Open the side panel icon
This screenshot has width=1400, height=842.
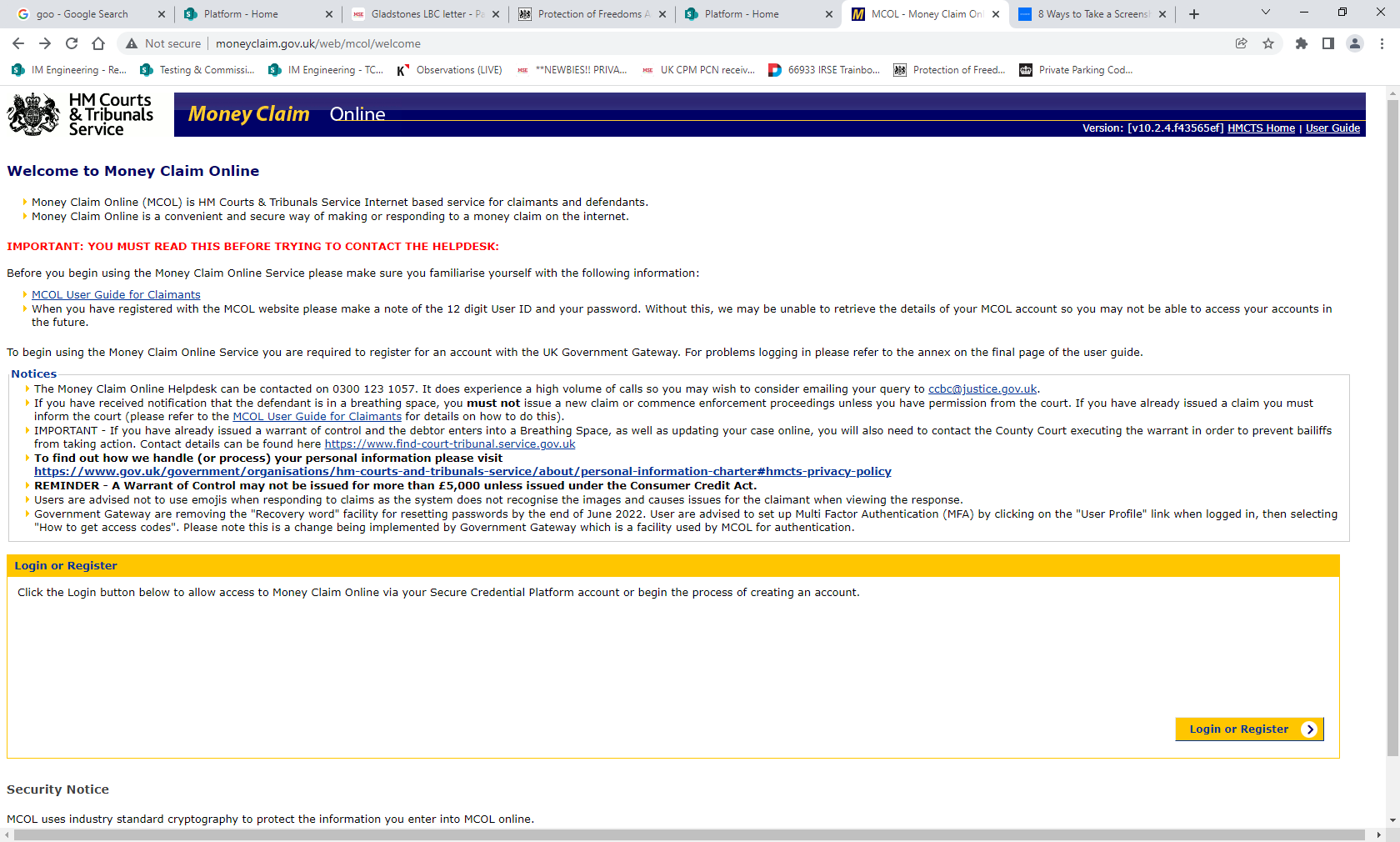point(1328,43)
